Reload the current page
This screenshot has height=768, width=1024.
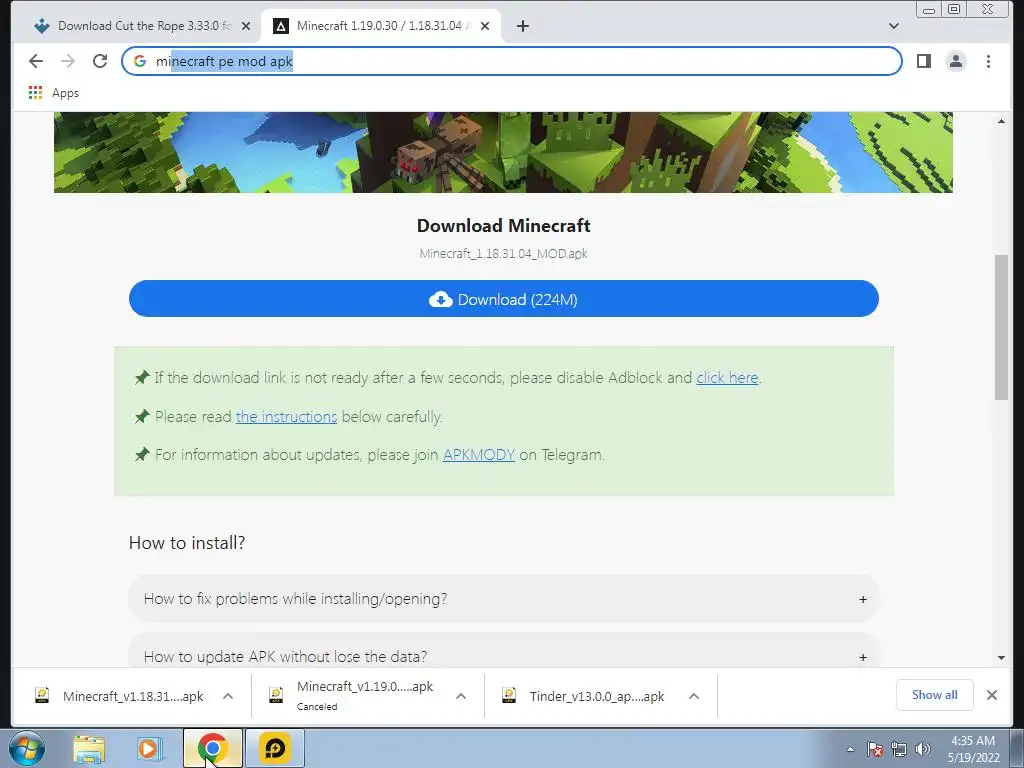(x=100, y=61)
